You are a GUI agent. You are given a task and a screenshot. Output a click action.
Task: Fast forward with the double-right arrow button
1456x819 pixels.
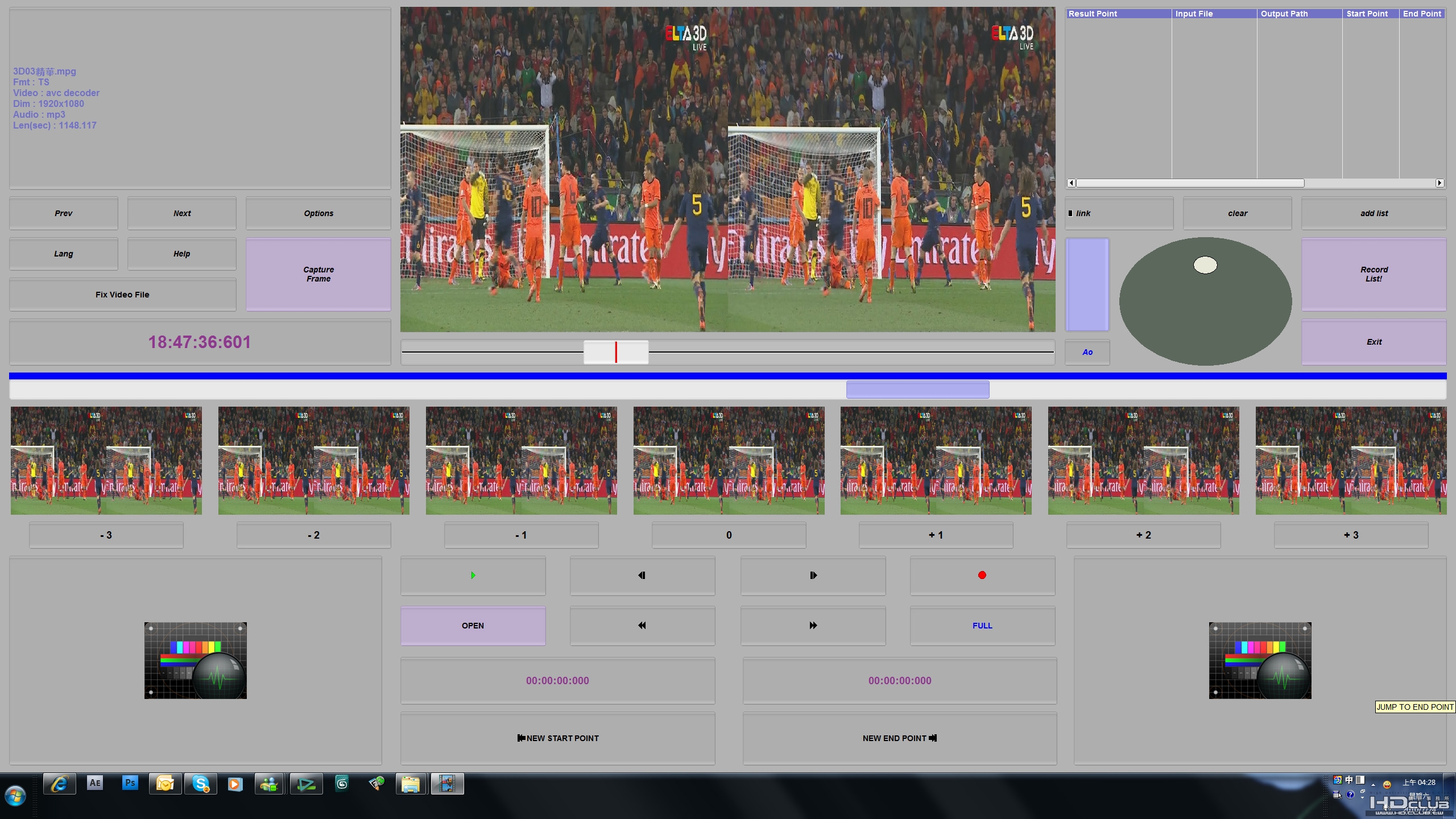[813, 626]
